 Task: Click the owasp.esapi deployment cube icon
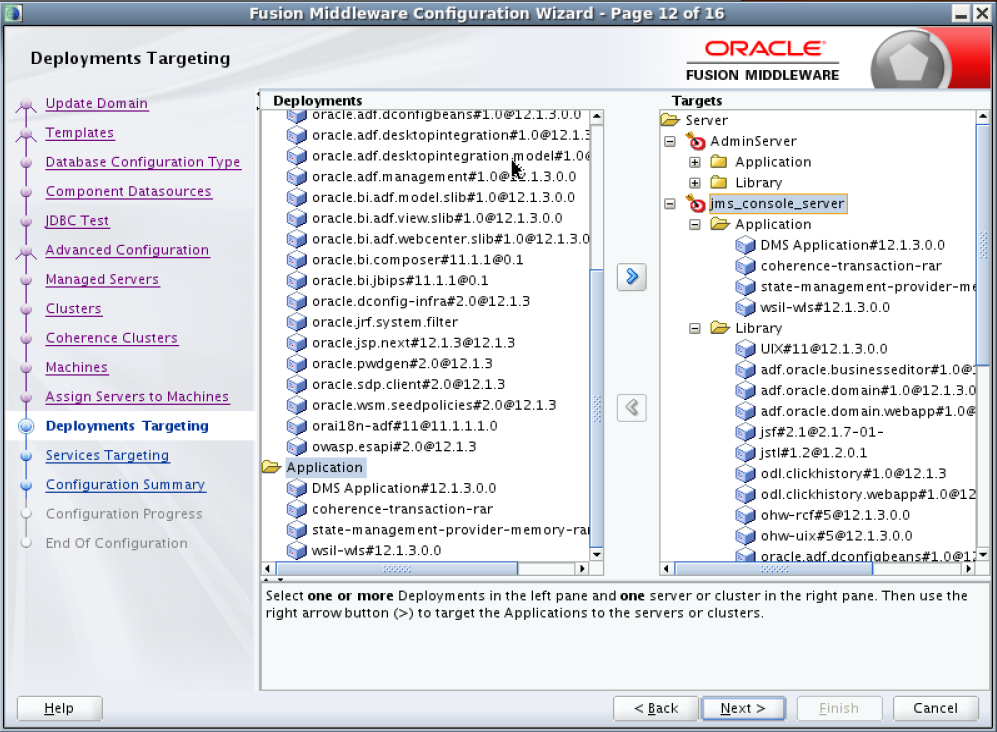(296, 447)
